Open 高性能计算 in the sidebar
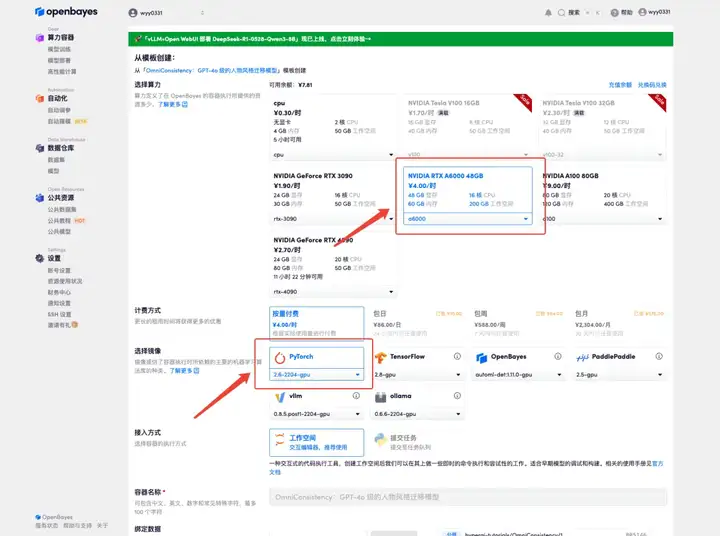 62,71
